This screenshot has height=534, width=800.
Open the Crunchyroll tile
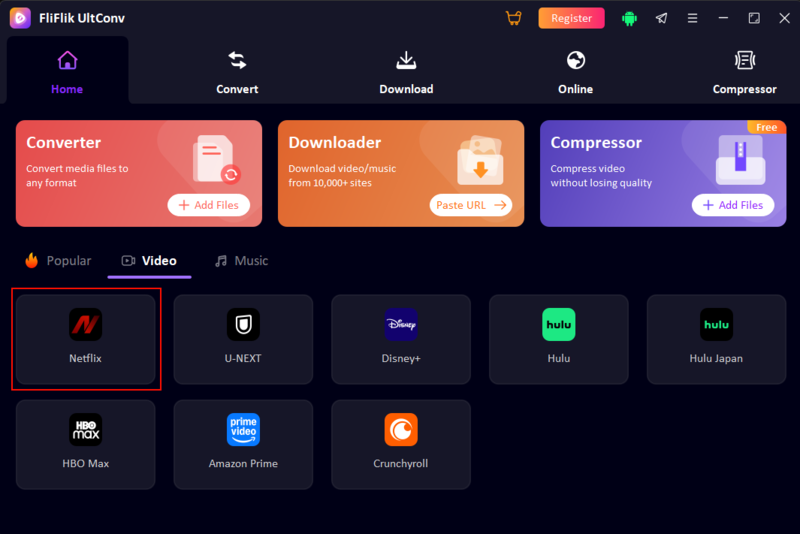click(401, 444)
